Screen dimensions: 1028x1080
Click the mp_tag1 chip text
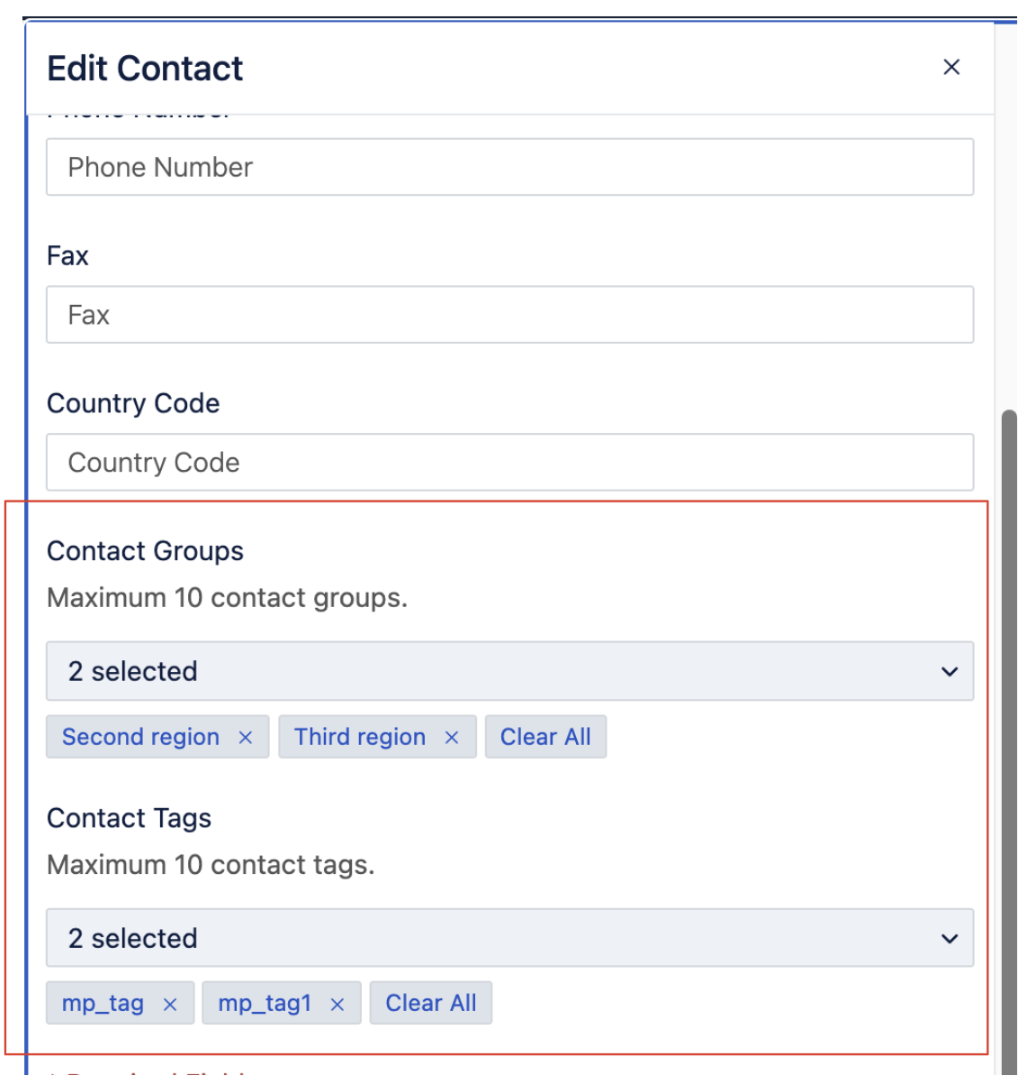coord(265,1004)
